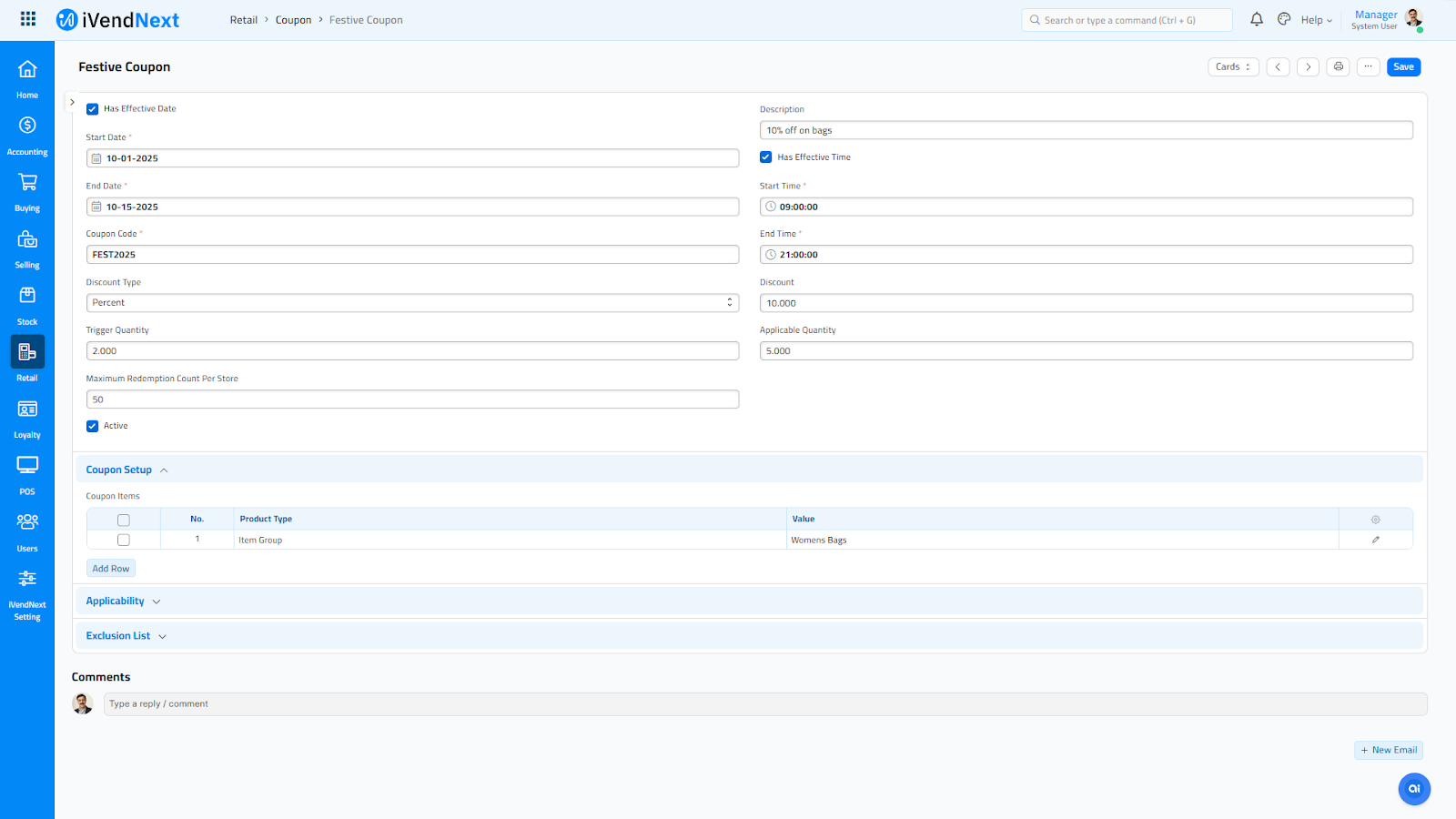Add a row to Coupon Items
The width and height of the screenshot is (1456, 819).
point(111,569)
